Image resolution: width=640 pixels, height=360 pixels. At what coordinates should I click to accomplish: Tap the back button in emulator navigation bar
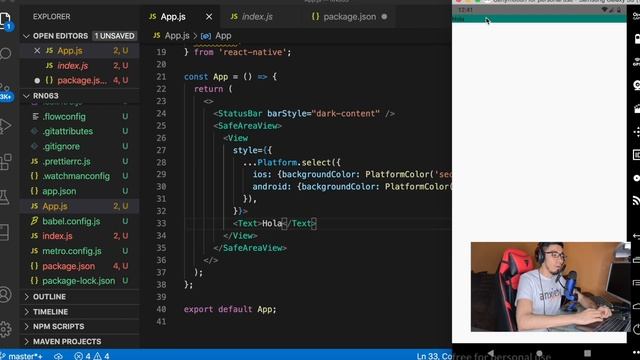coord(491,353)
